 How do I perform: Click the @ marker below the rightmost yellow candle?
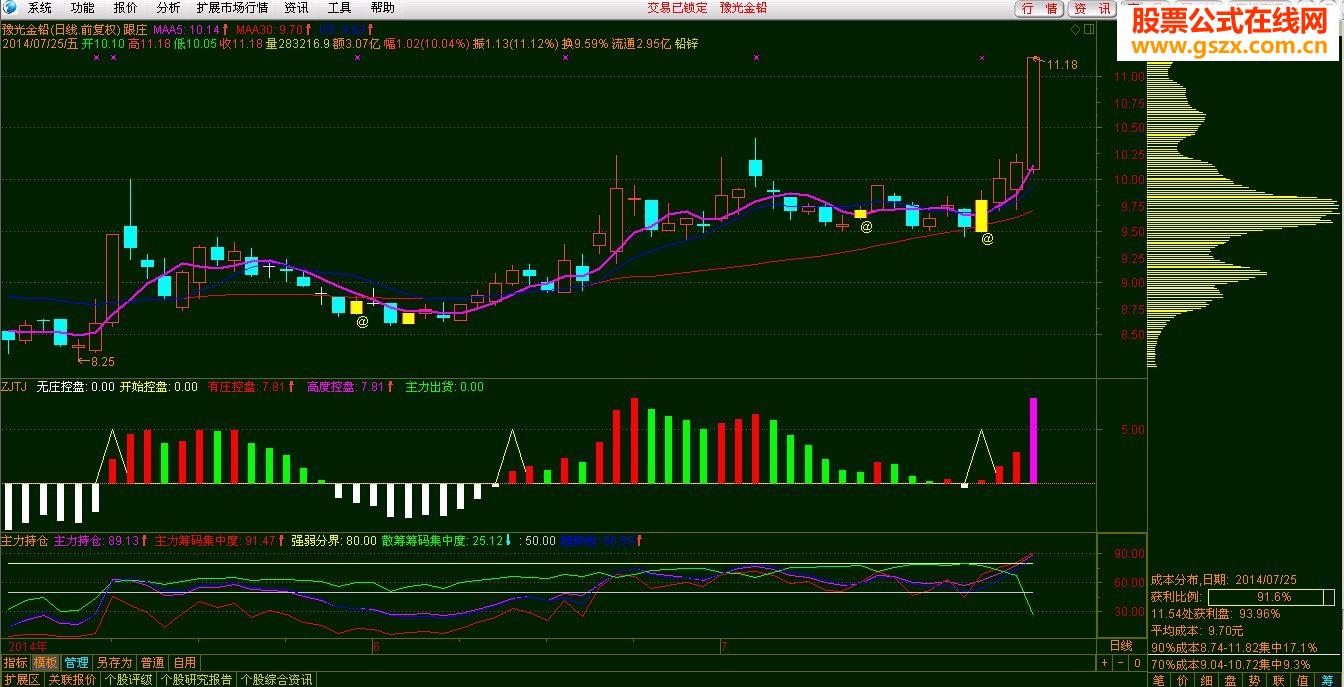coord(987,239)
